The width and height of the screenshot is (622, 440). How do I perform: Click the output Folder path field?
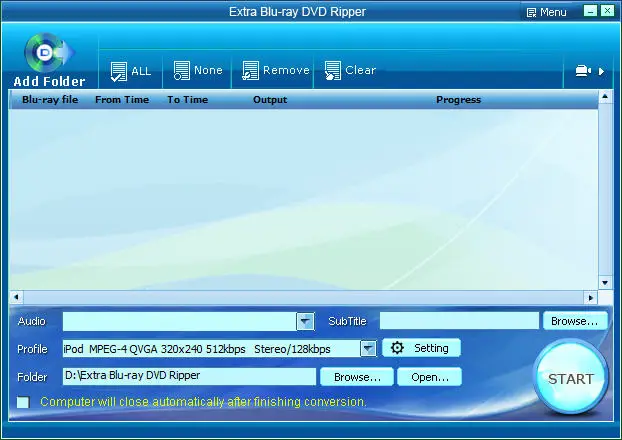click(x=189, y=376)
